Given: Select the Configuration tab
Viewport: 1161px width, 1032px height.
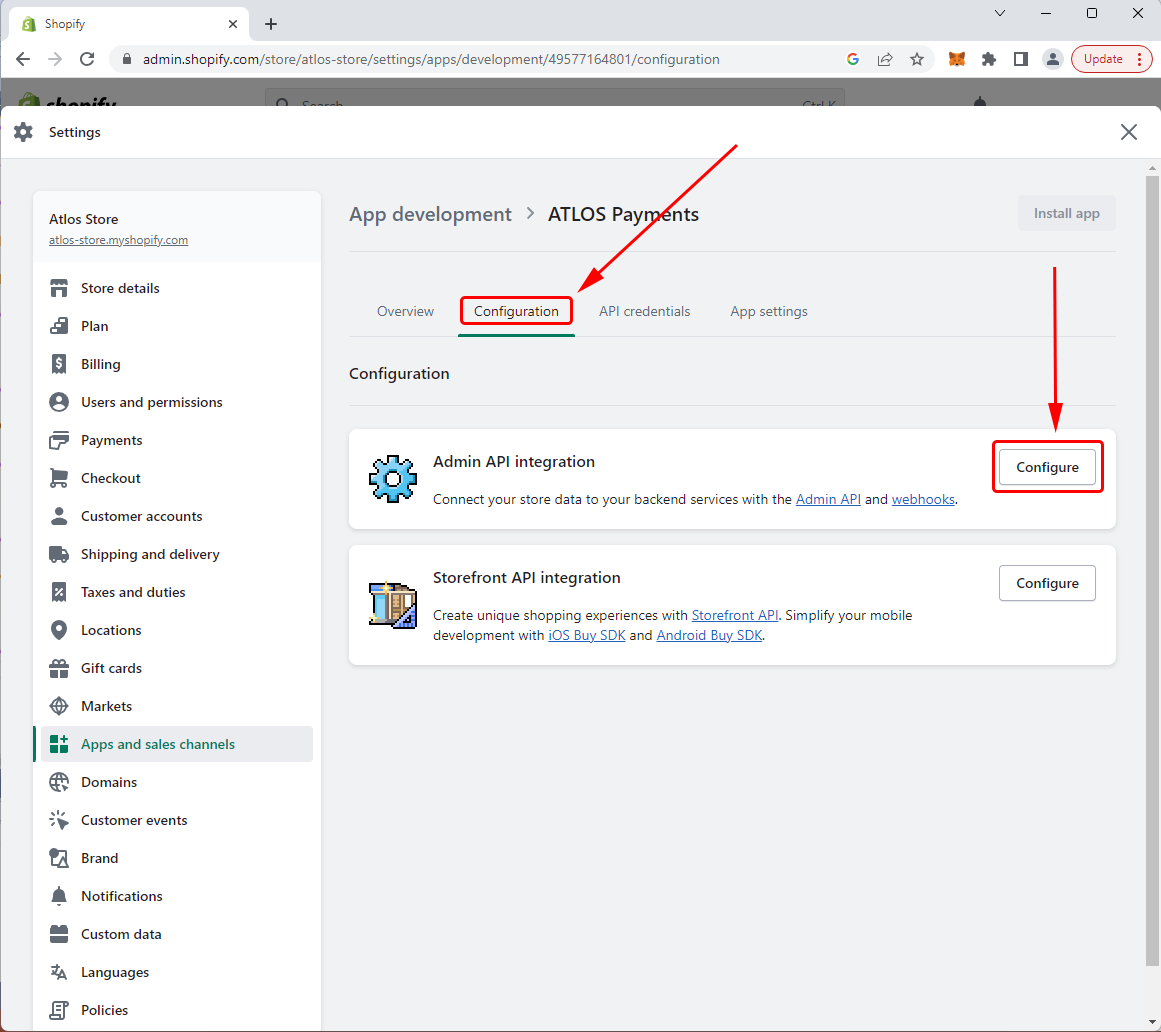Looking at the screenshot, I should 516,312.
